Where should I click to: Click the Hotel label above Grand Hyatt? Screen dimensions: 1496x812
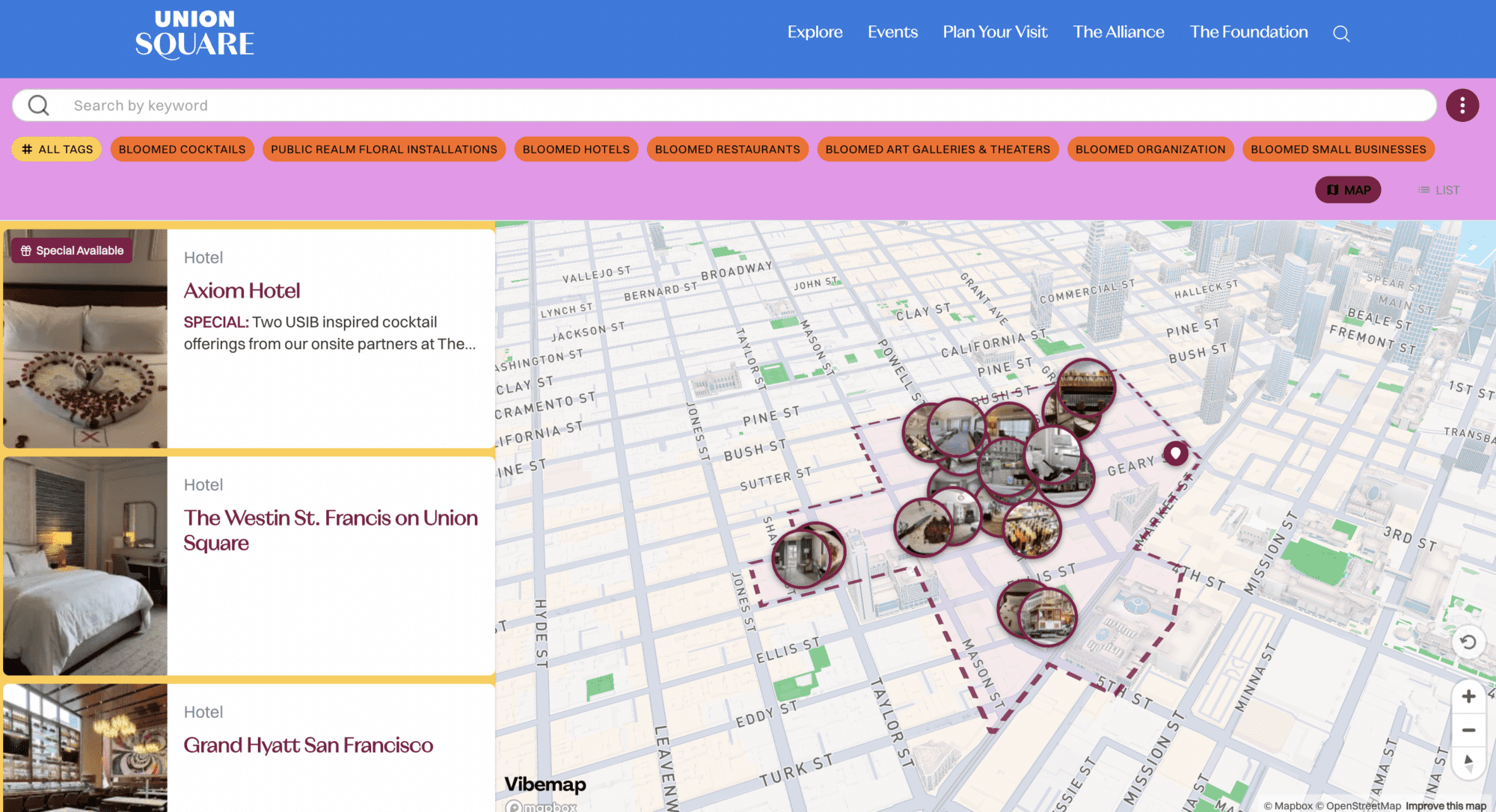coord(203,712)
